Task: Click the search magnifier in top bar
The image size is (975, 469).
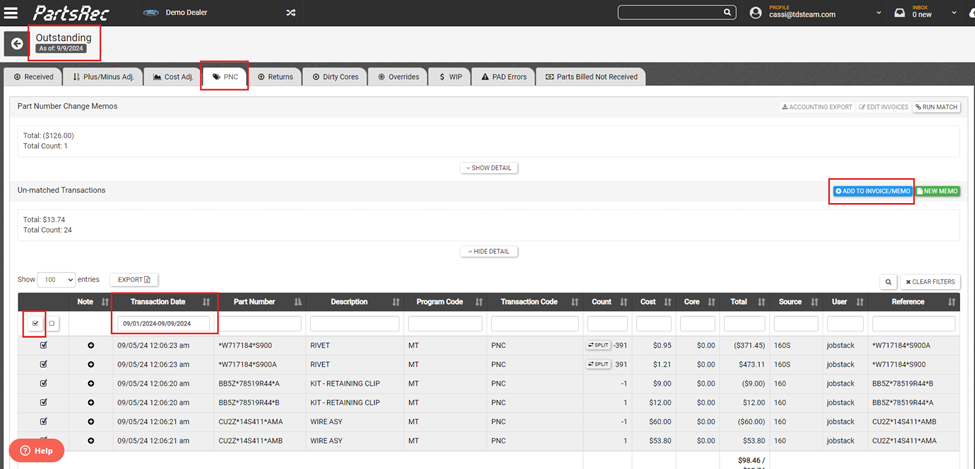Action: (x=727, y=12)
